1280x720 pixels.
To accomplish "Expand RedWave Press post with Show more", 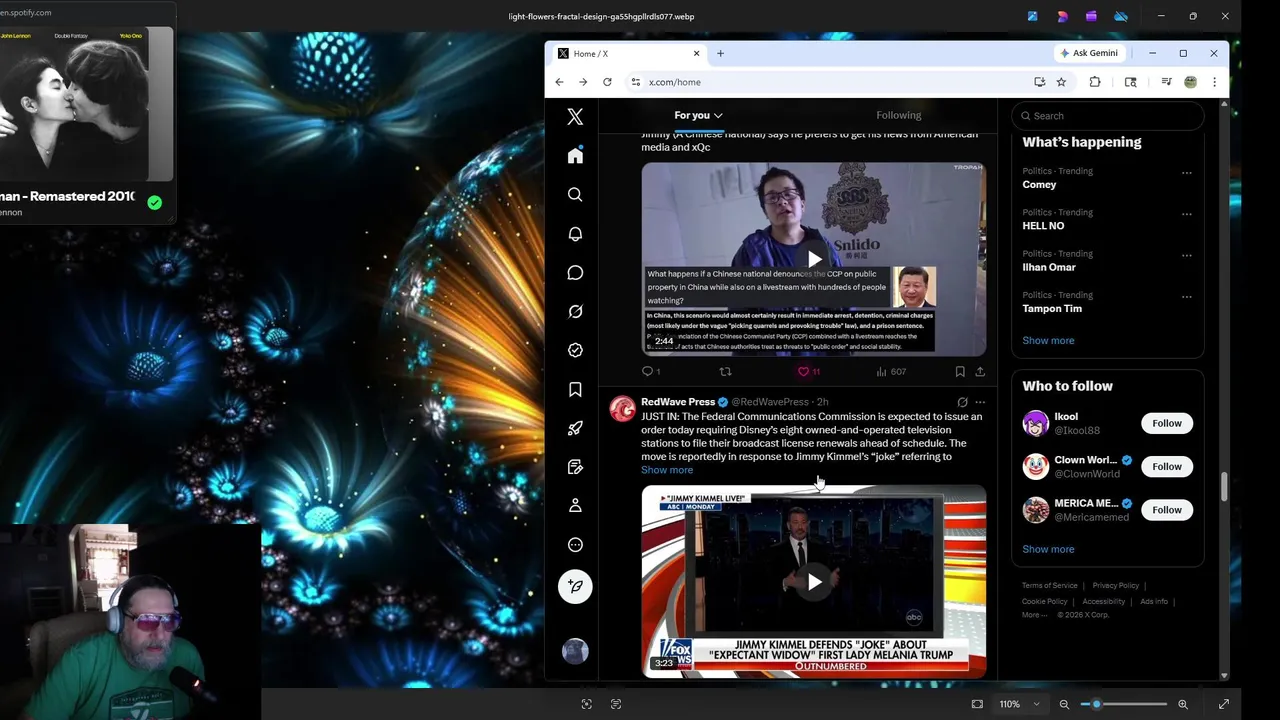I will point(667,470).
